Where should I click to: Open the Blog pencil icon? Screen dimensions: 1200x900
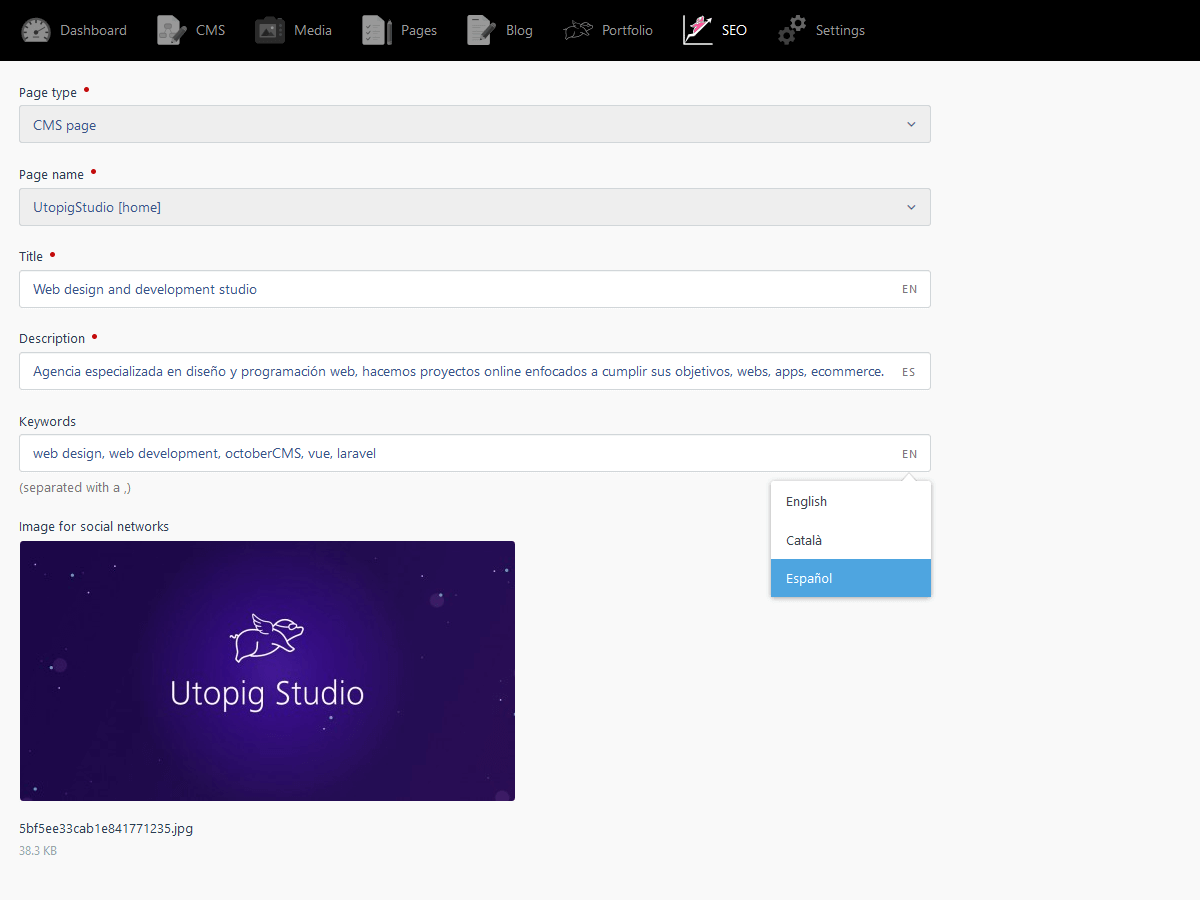(x=482, y=30)
